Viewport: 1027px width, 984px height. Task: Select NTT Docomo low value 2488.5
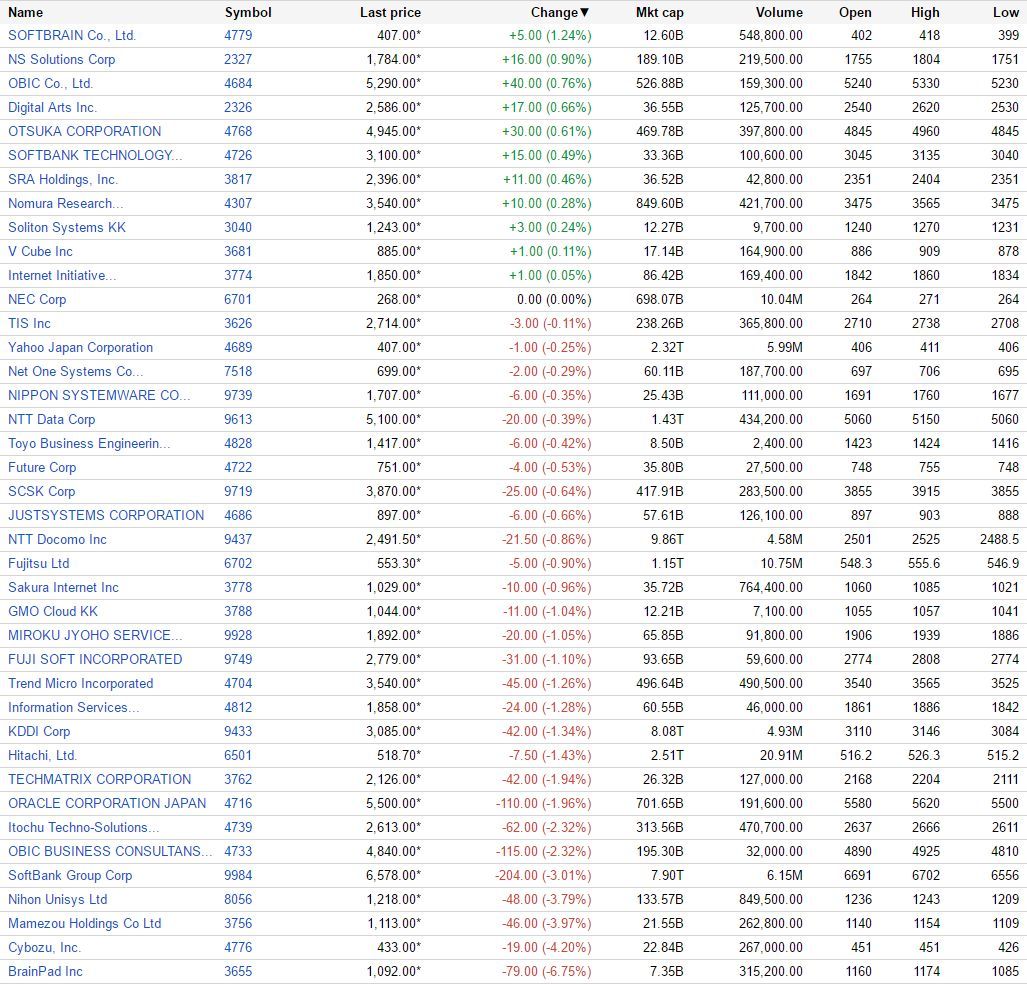point(999,540)
